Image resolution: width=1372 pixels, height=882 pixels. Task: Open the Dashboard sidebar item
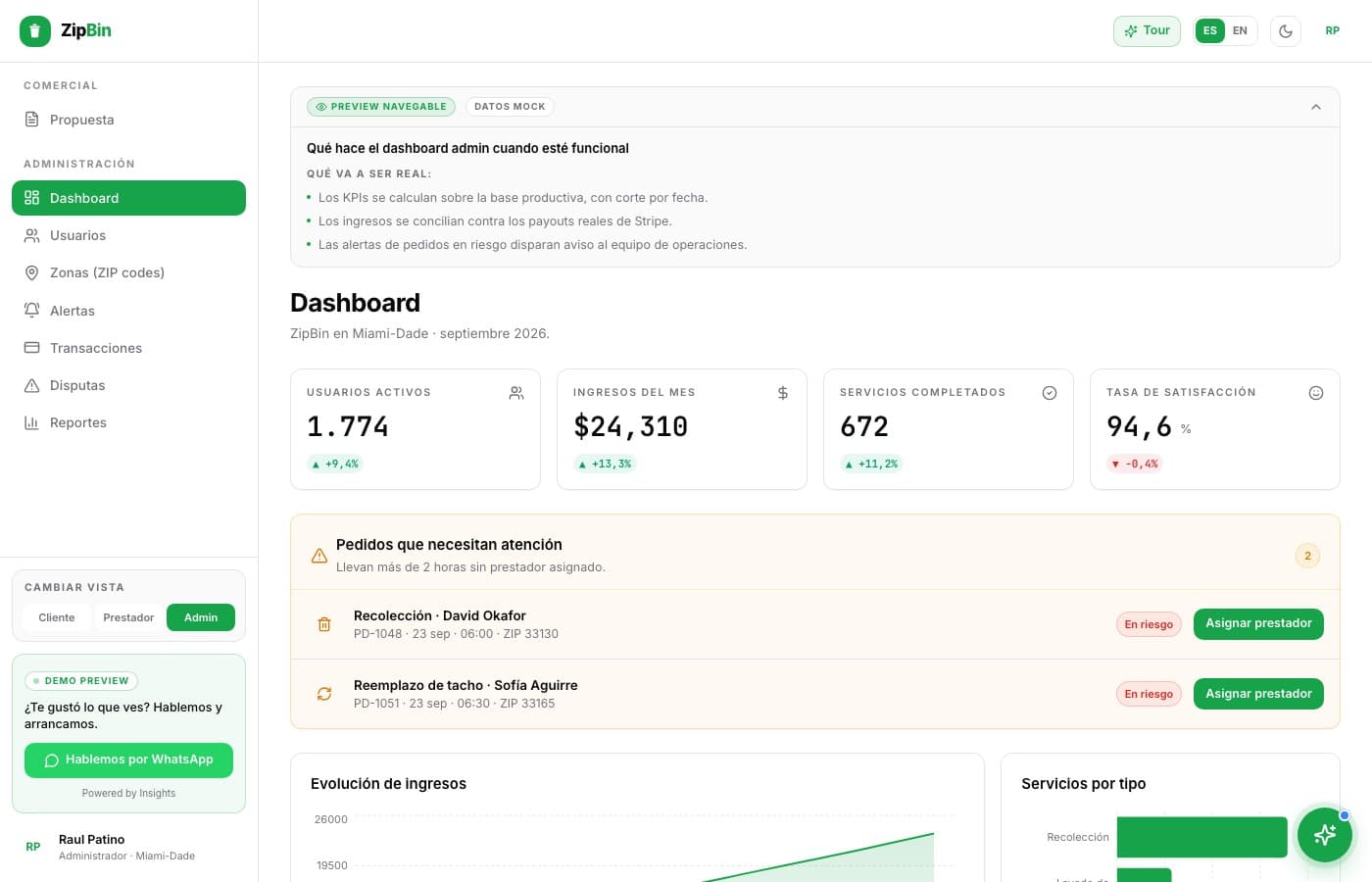pos(128,198)
